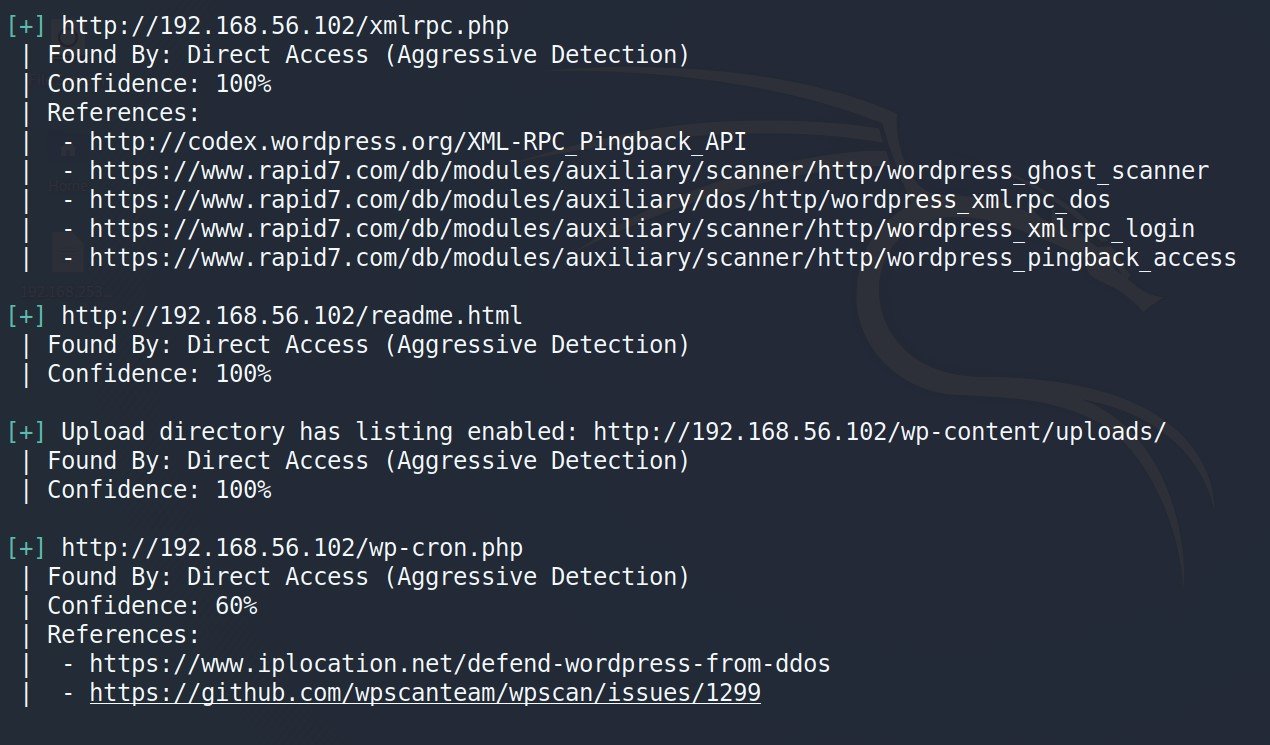Open the wordpress_ghost_scanner rapid7 link

(x=649, y=171)
